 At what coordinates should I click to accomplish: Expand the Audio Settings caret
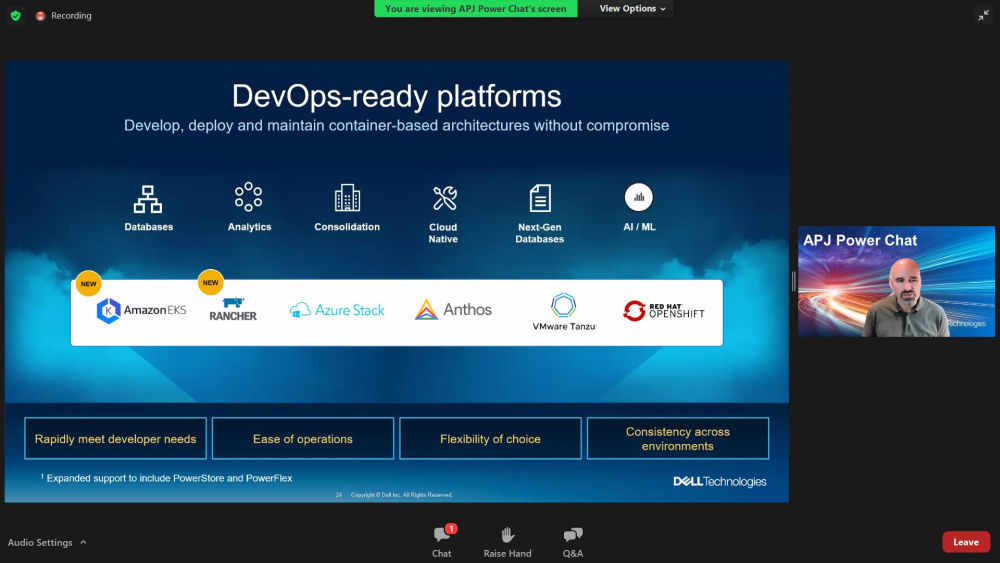click(83, 543)
